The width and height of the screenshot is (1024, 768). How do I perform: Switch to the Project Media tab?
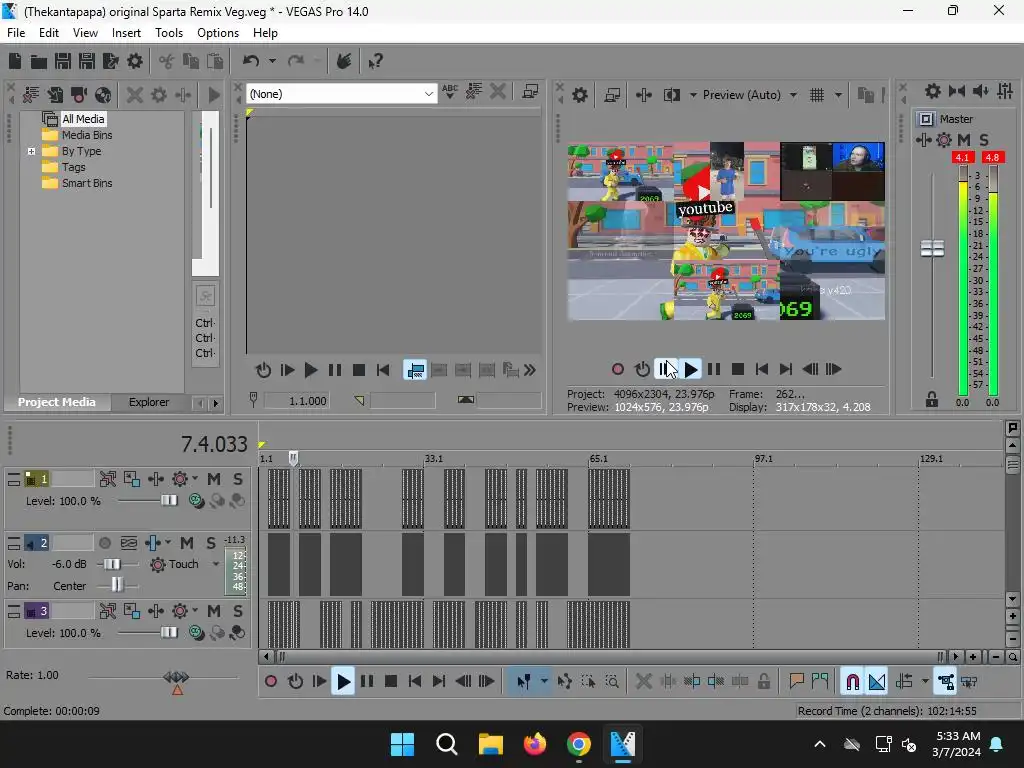coord(57,402)
